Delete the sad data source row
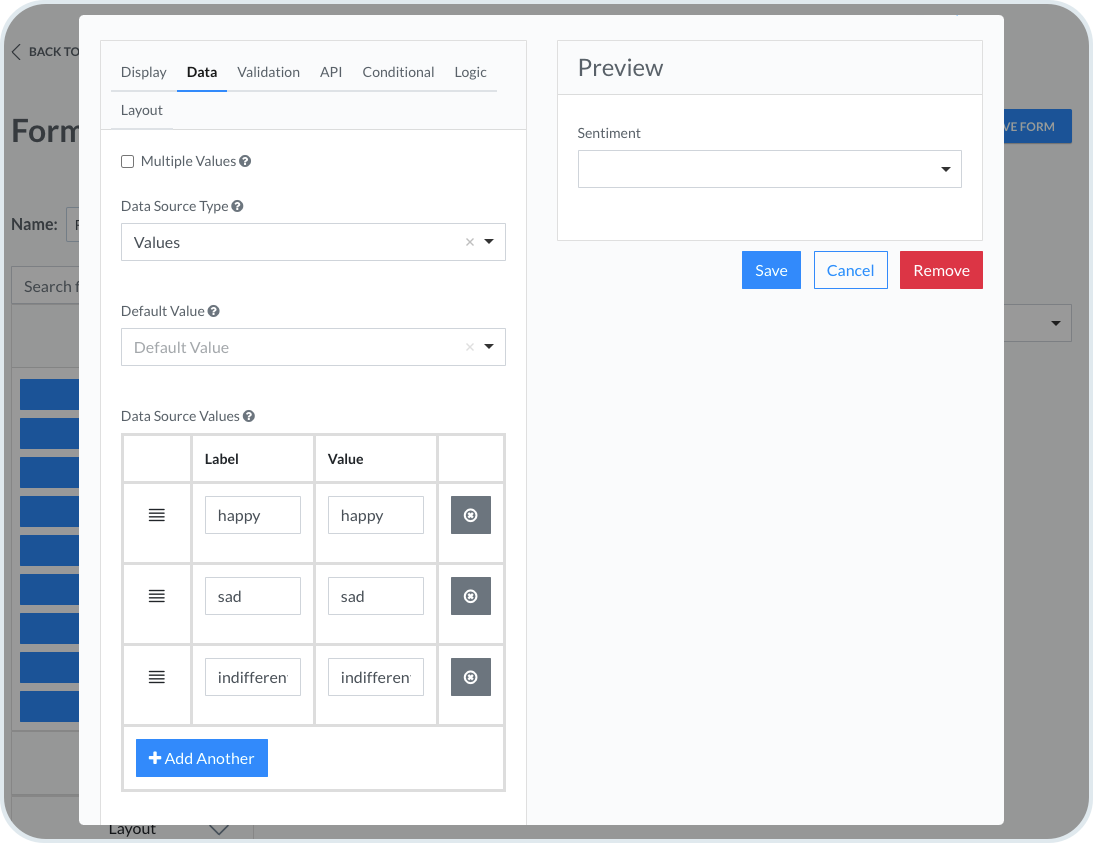 (470, 596)
